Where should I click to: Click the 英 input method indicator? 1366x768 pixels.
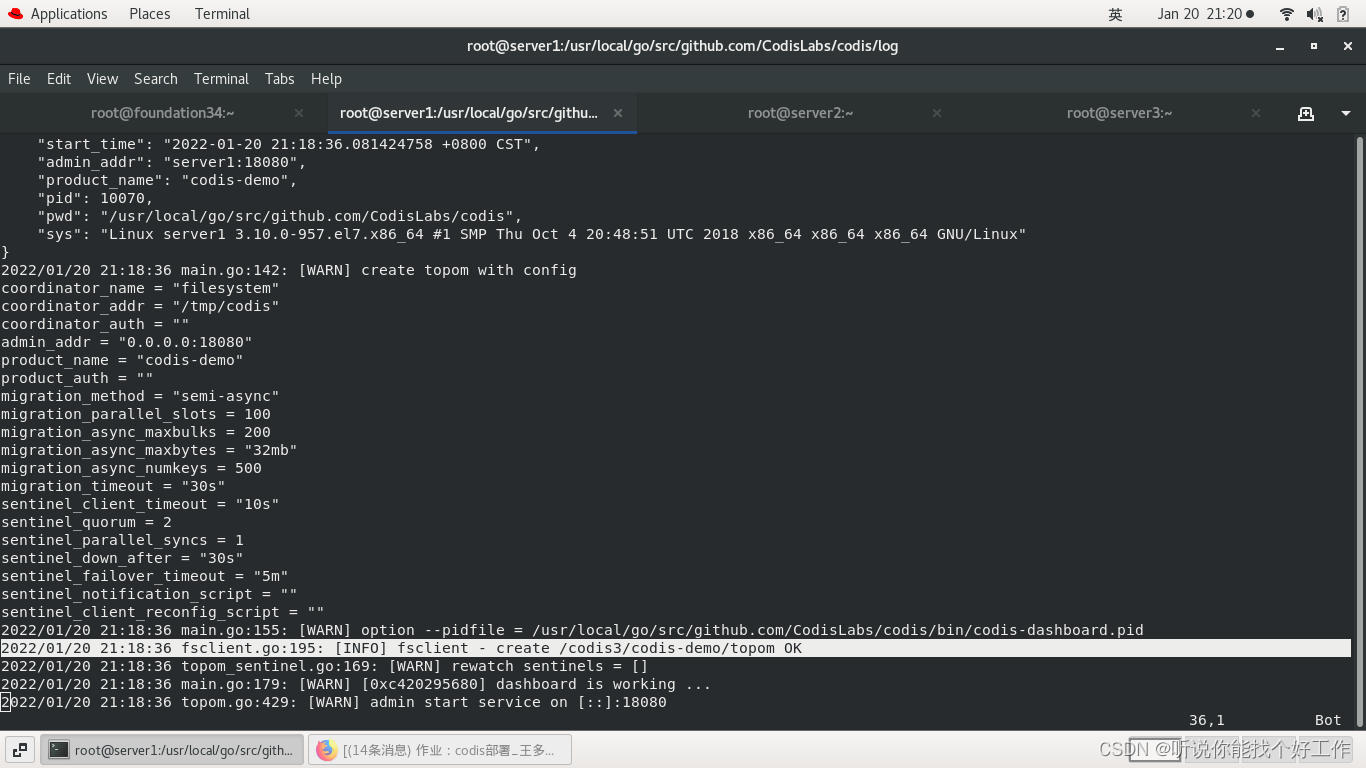(x=1114, y=14)
